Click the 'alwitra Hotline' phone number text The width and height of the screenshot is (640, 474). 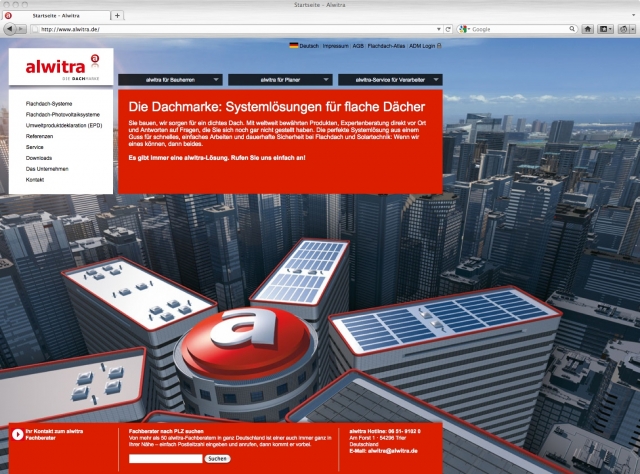(385, 431)
